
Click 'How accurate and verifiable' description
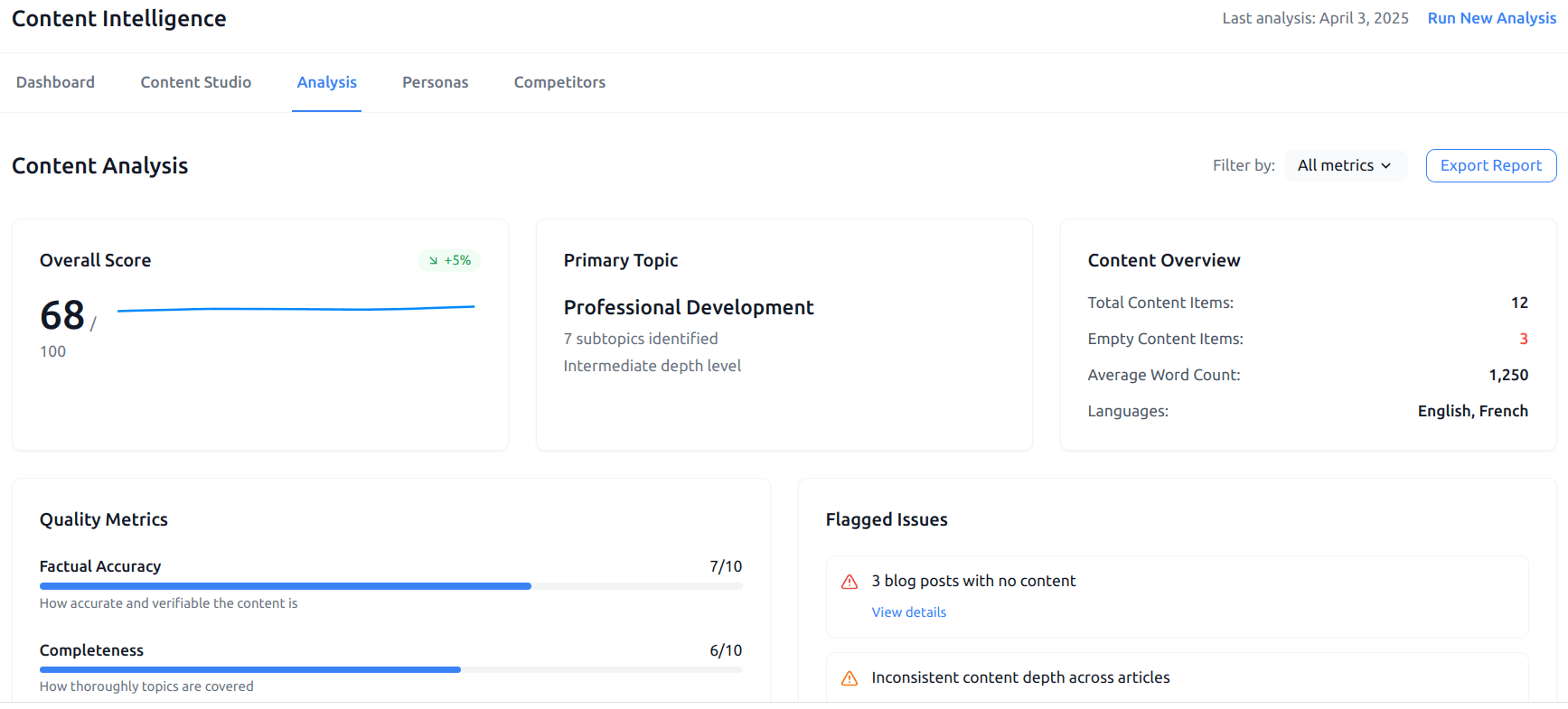169,603
